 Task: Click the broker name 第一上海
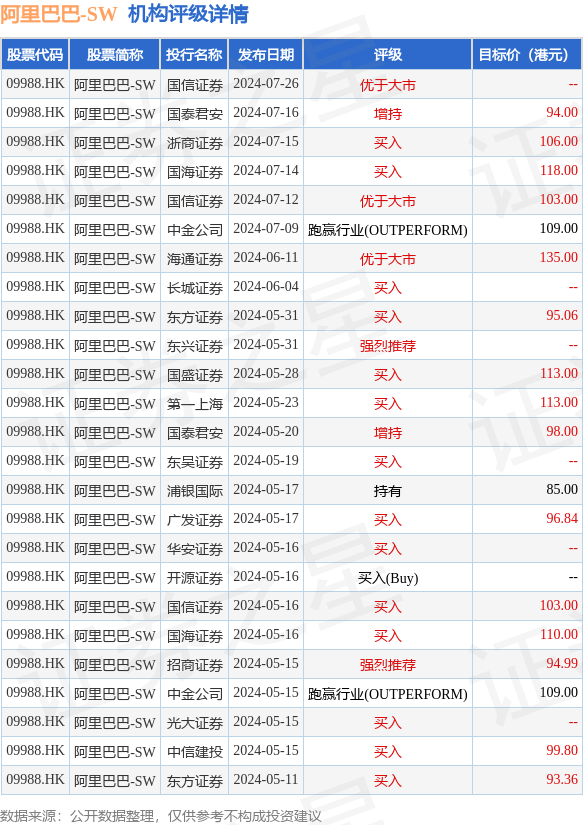[195, 404]
